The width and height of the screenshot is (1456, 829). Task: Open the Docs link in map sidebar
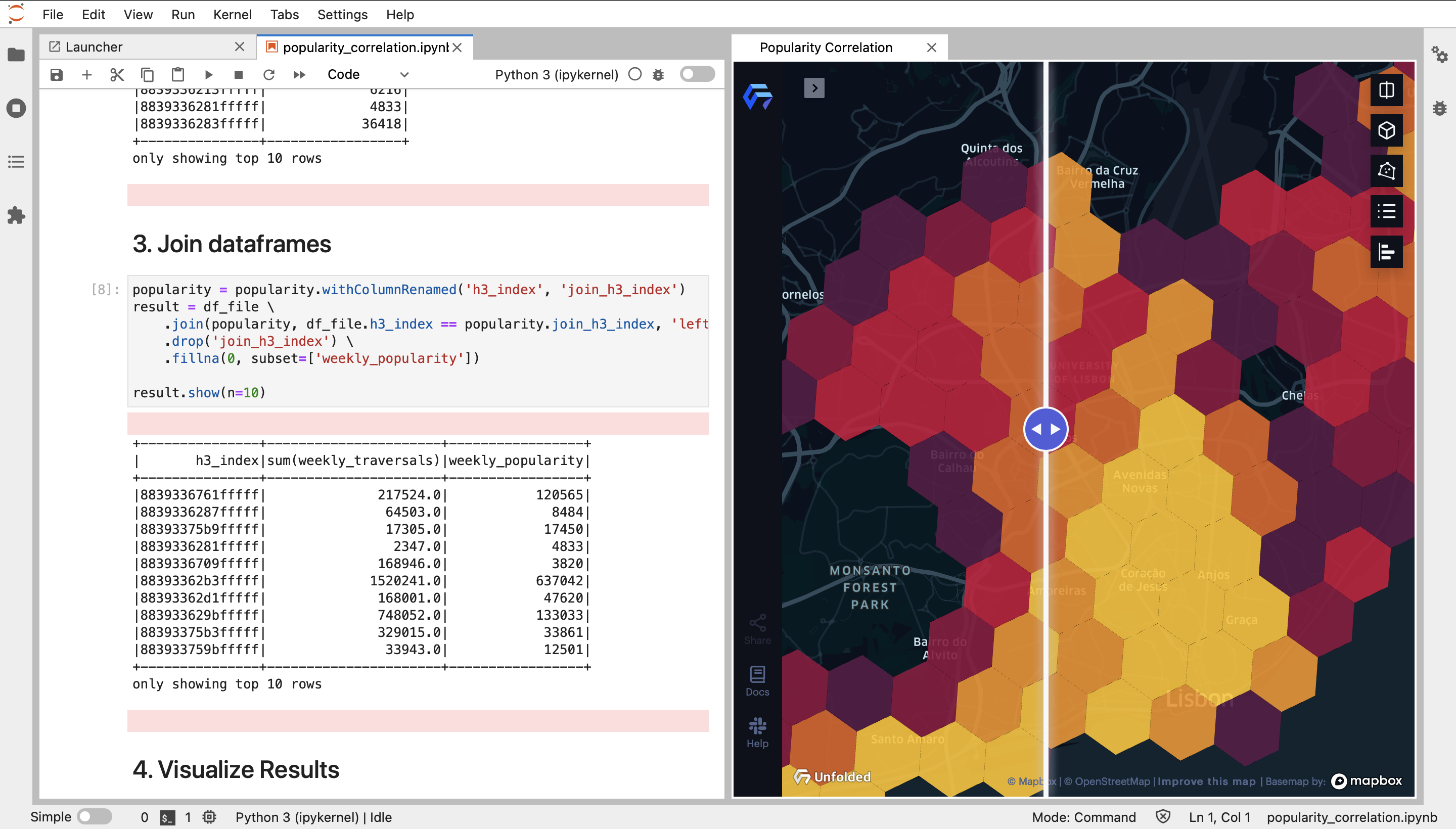click(x=757, y=681)
